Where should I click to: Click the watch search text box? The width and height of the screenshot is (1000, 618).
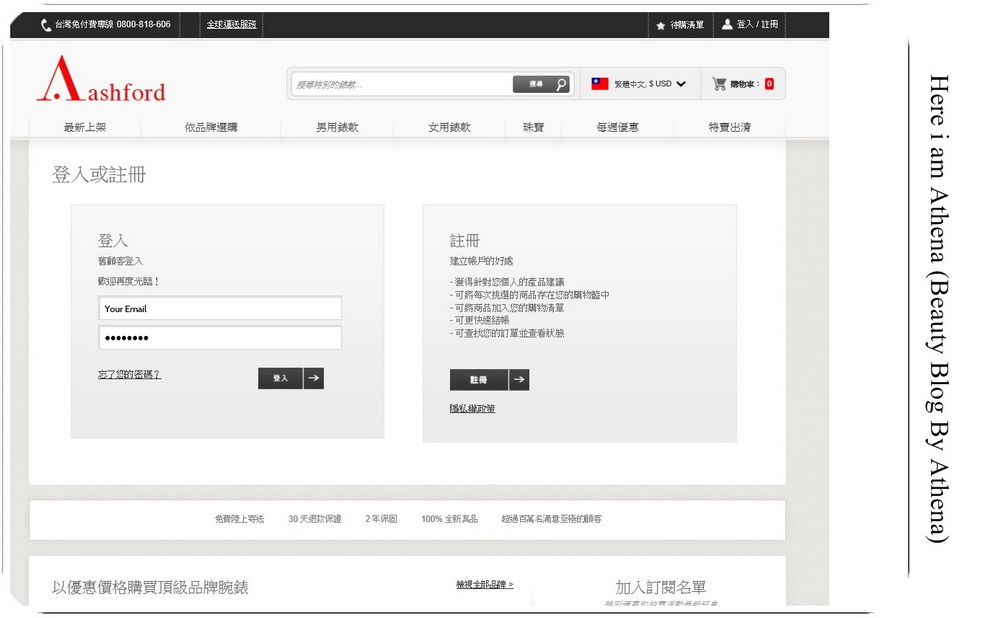402,84
